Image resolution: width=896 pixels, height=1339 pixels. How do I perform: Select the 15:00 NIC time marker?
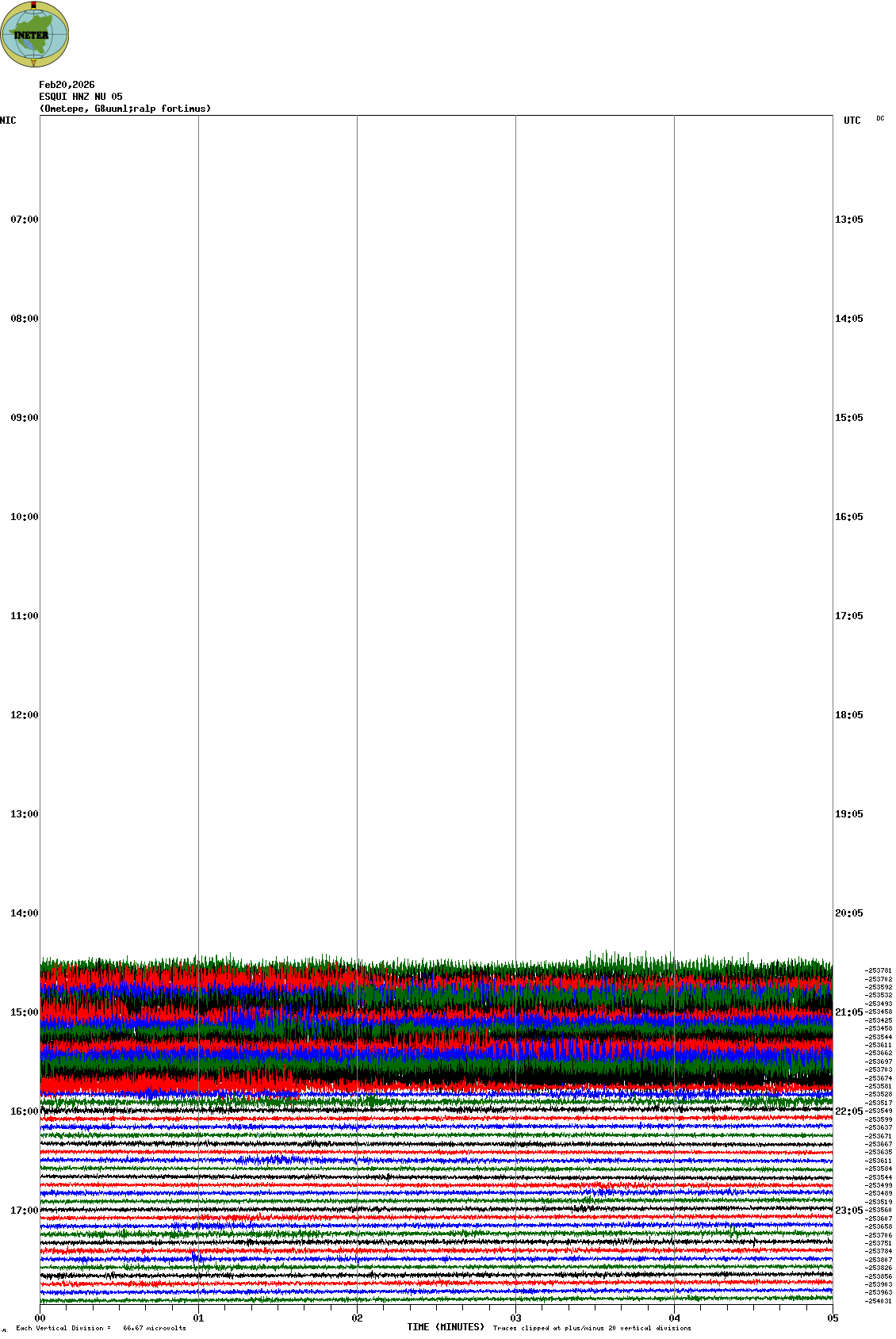tap(24, 1012)
